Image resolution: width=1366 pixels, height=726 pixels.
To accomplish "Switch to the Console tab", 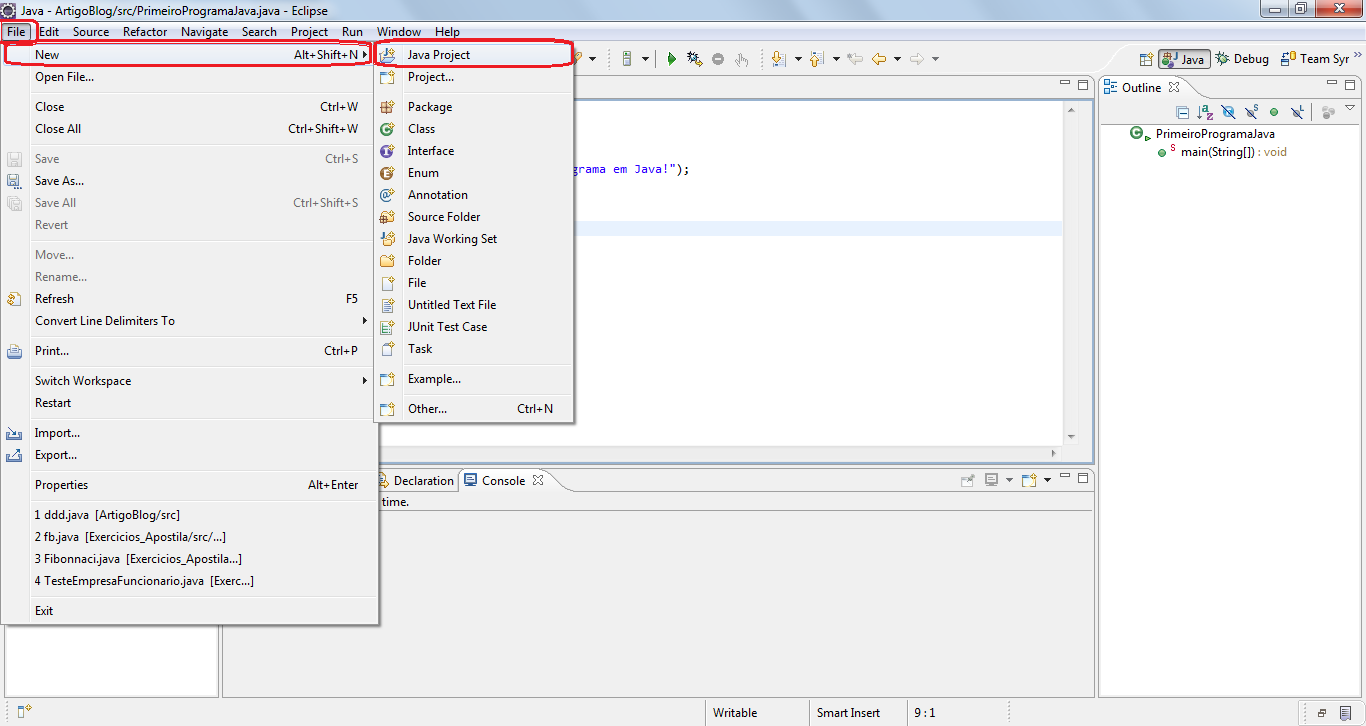I will point(504,480).
